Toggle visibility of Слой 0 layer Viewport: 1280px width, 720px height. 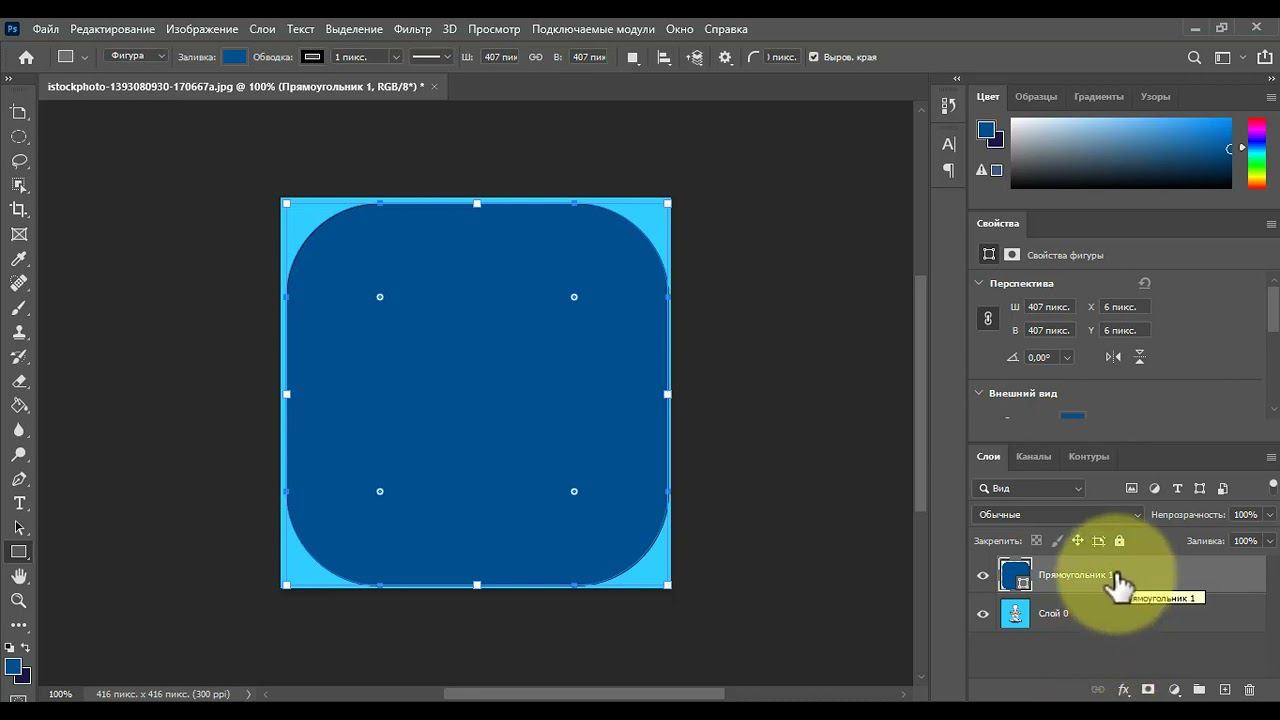(983, 614)
